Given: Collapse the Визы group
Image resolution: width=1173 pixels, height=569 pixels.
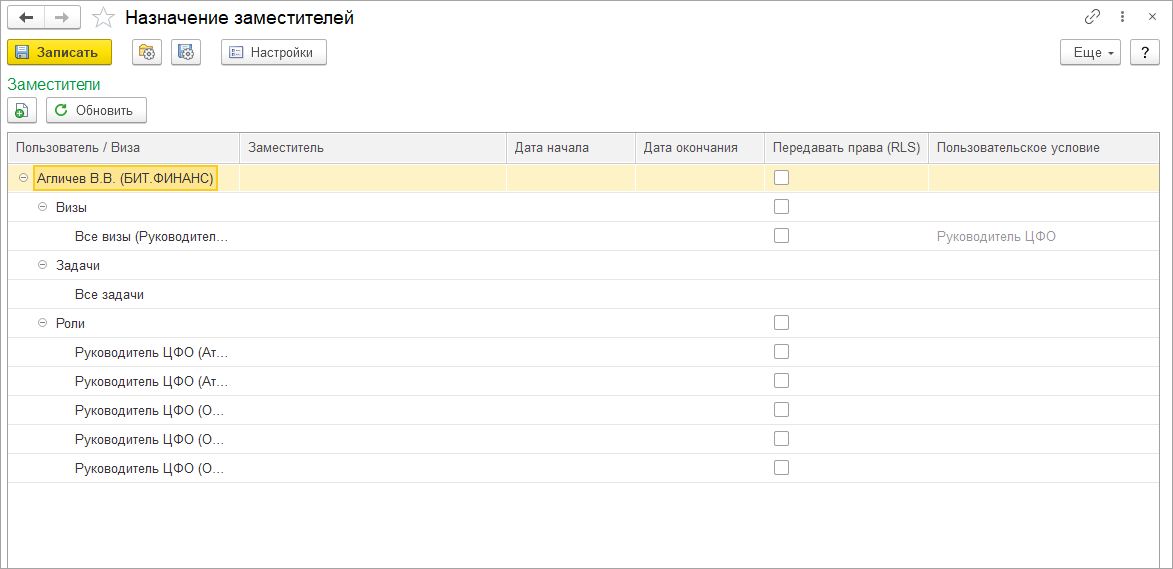Looking at the screenshot, I should point(42,207).
